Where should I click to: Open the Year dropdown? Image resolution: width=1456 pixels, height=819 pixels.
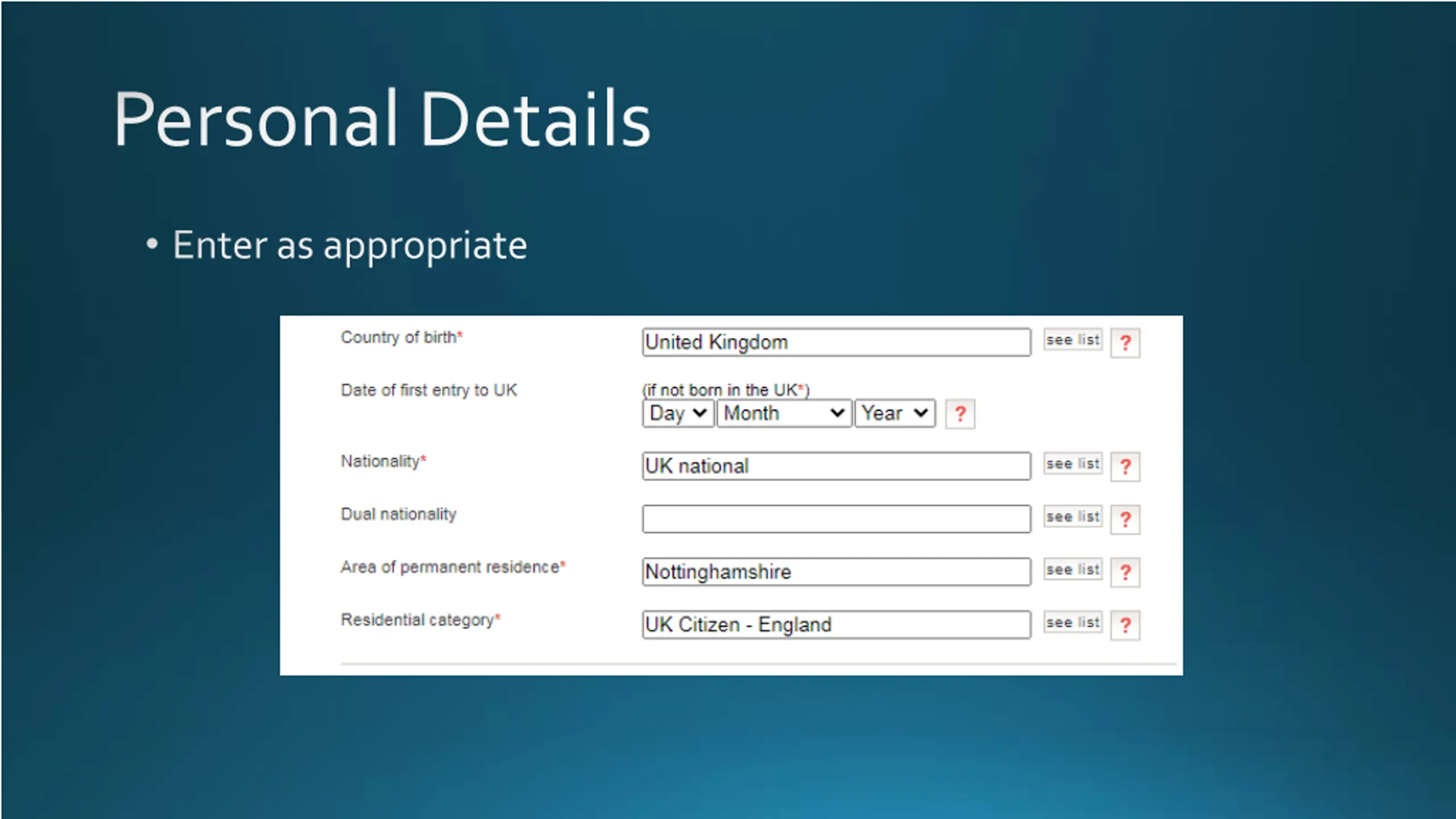[x=895, y=413]
